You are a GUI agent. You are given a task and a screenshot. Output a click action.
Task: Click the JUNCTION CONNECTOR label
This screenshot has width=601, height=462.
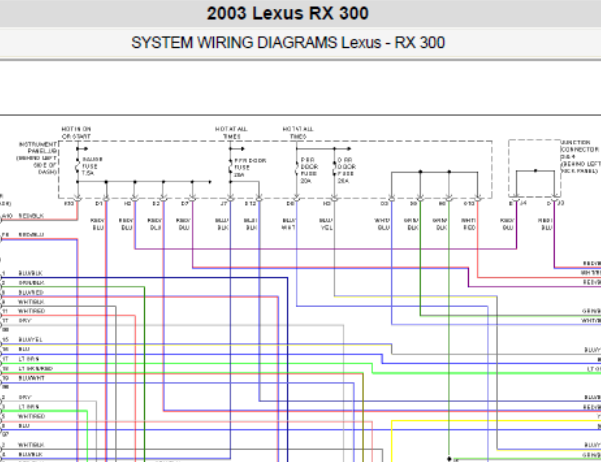click(x=581, y=156)
